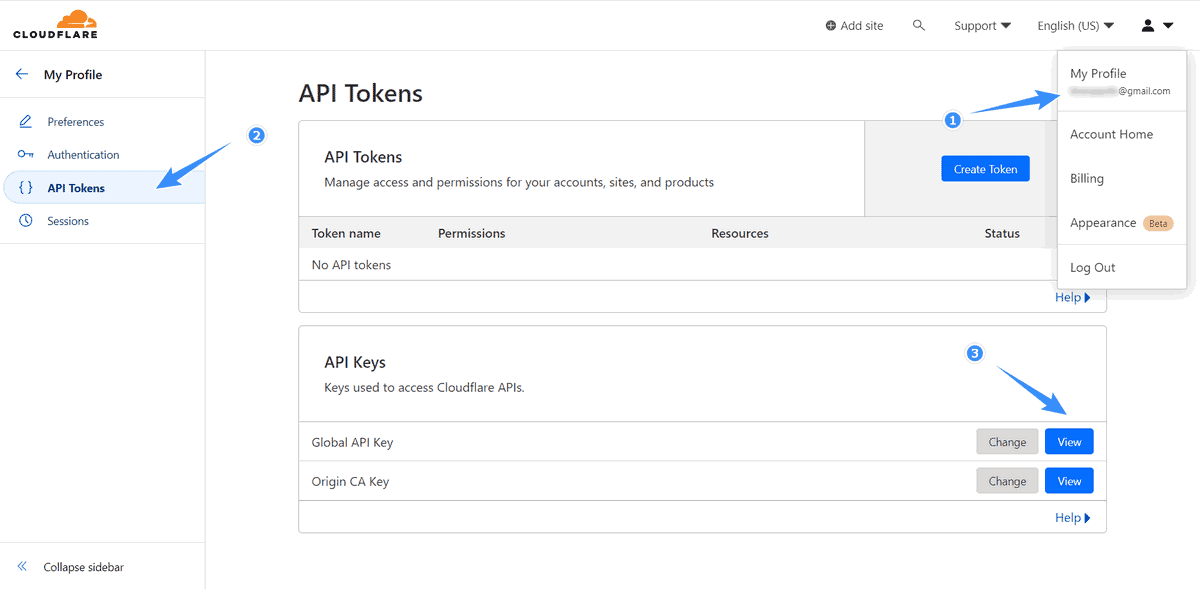
Task: Open Appearance Beta option
Action: coord(1121,223)
